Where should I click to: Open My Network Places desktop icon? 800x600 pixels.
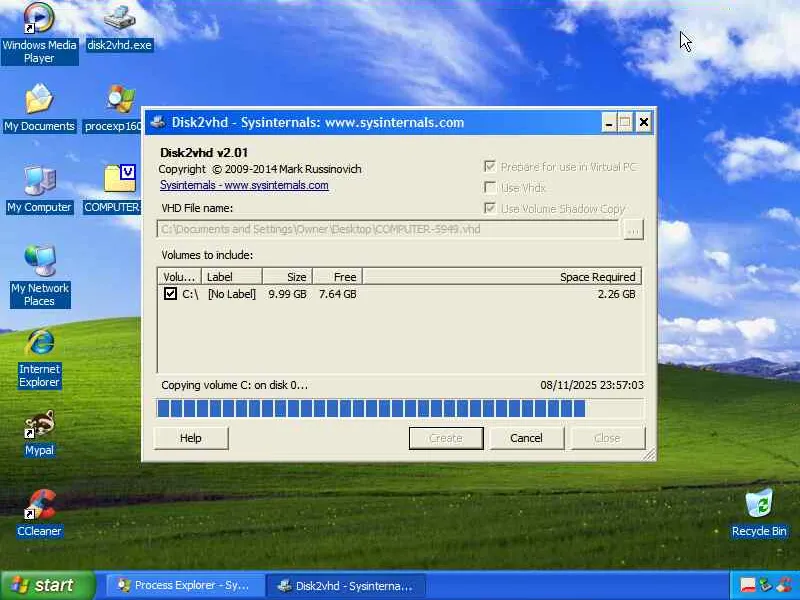pos(40,276)
